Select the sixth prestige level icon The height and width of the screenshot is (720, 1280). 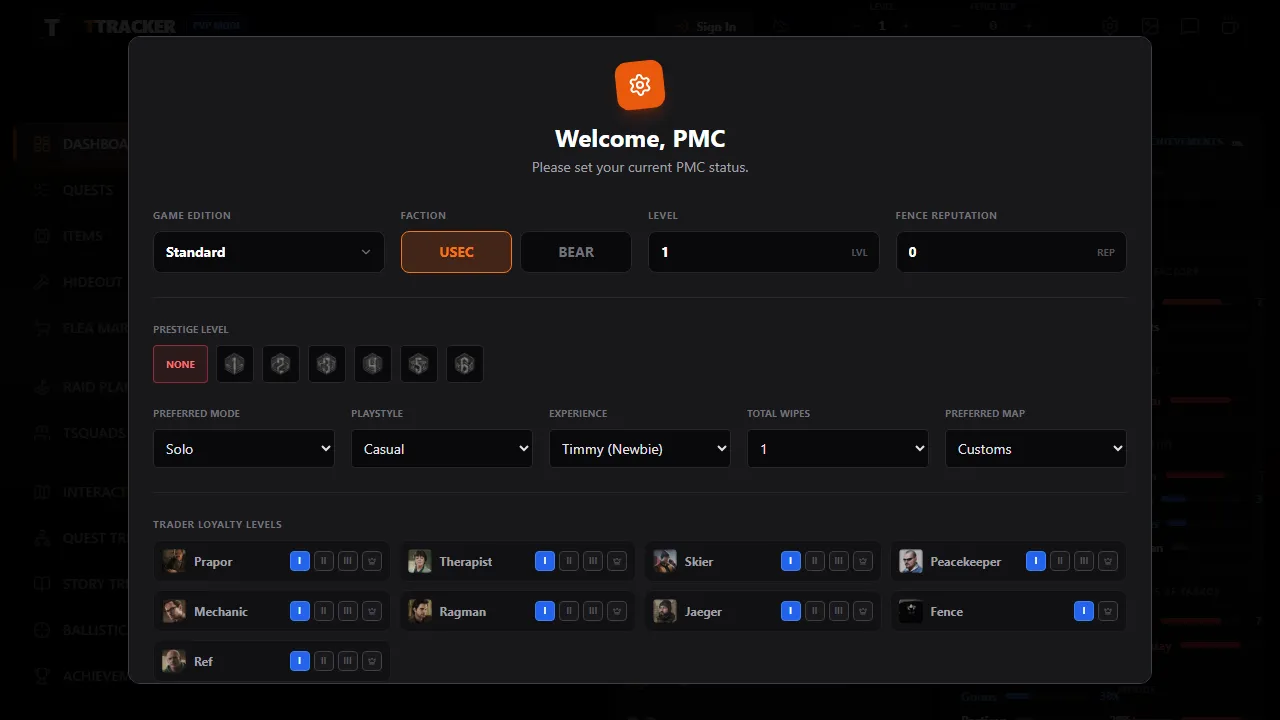pyautogui.click(x=464, y=364)
